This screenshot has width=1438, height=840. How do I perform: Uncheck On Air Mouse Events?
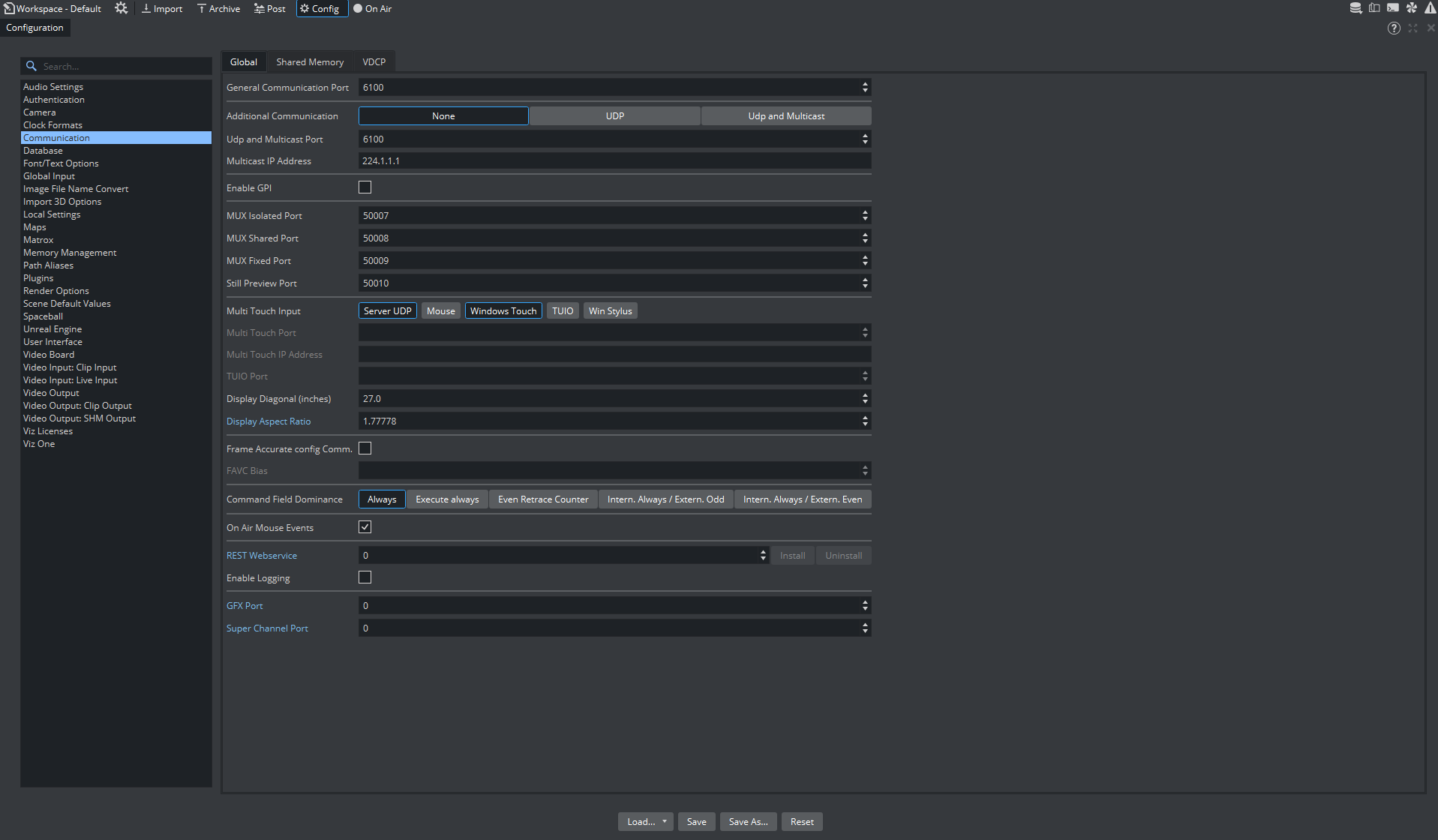tap(365, 527)
